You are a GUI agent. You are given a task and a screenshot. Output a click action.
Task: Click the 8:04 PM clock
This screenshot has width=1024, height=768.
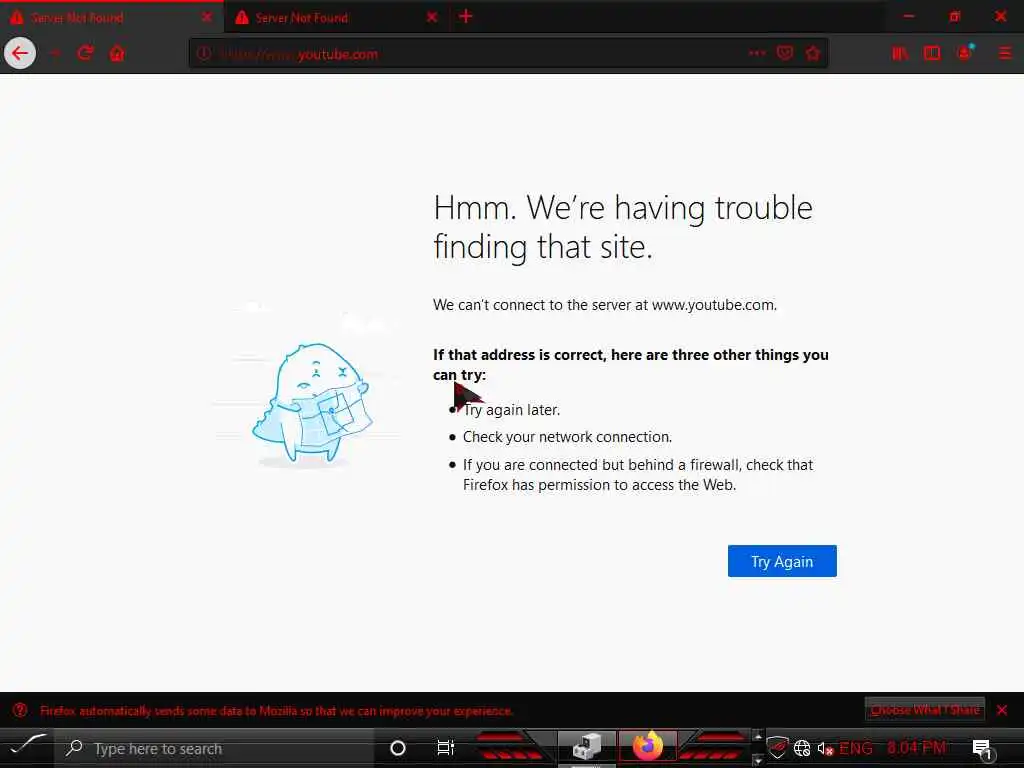pyautogui.click(x=916, y=748)
